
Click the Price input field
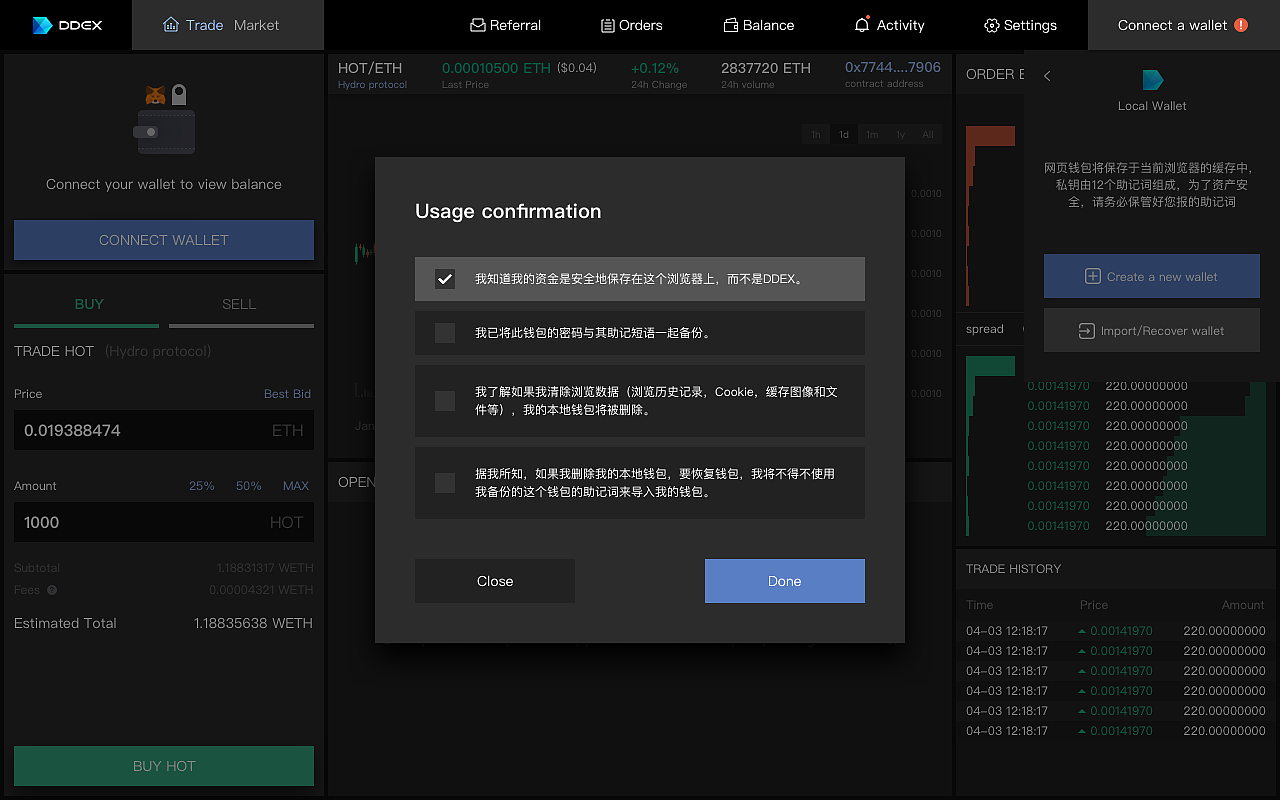pyautogui.click(x=163, y=430)
